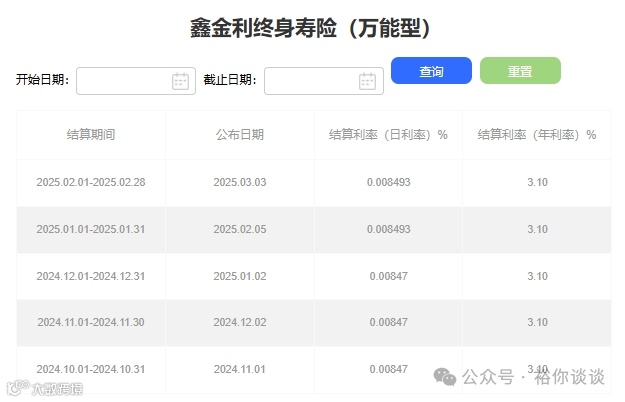Select period 2024.11.01-2024.11.30
Viewport: 625px width, 402px height.
91,322
